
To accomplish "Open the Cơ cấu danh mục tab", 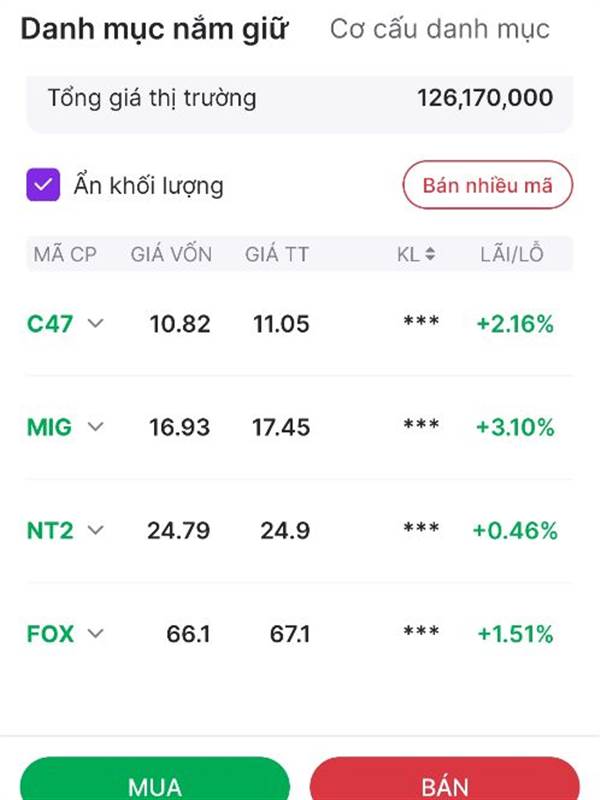I will [440, 30].
